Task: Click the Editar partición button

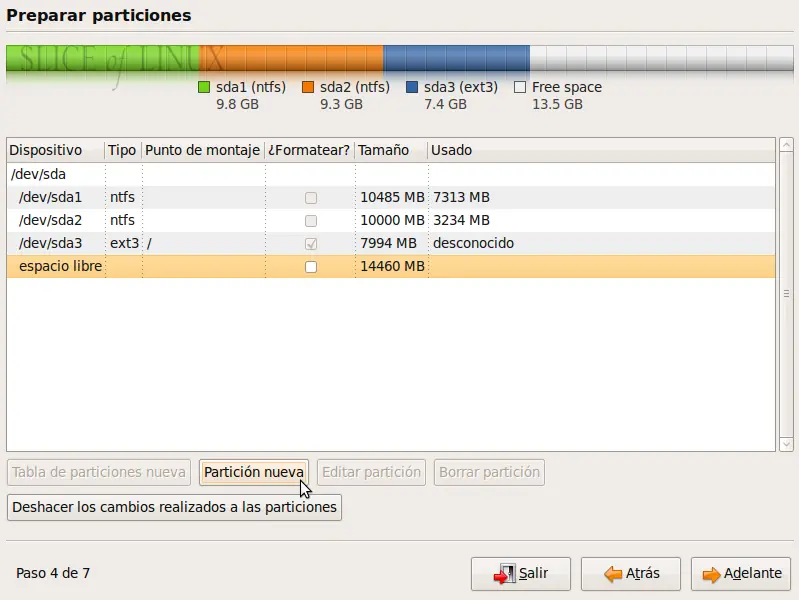Action: (371, 472)
